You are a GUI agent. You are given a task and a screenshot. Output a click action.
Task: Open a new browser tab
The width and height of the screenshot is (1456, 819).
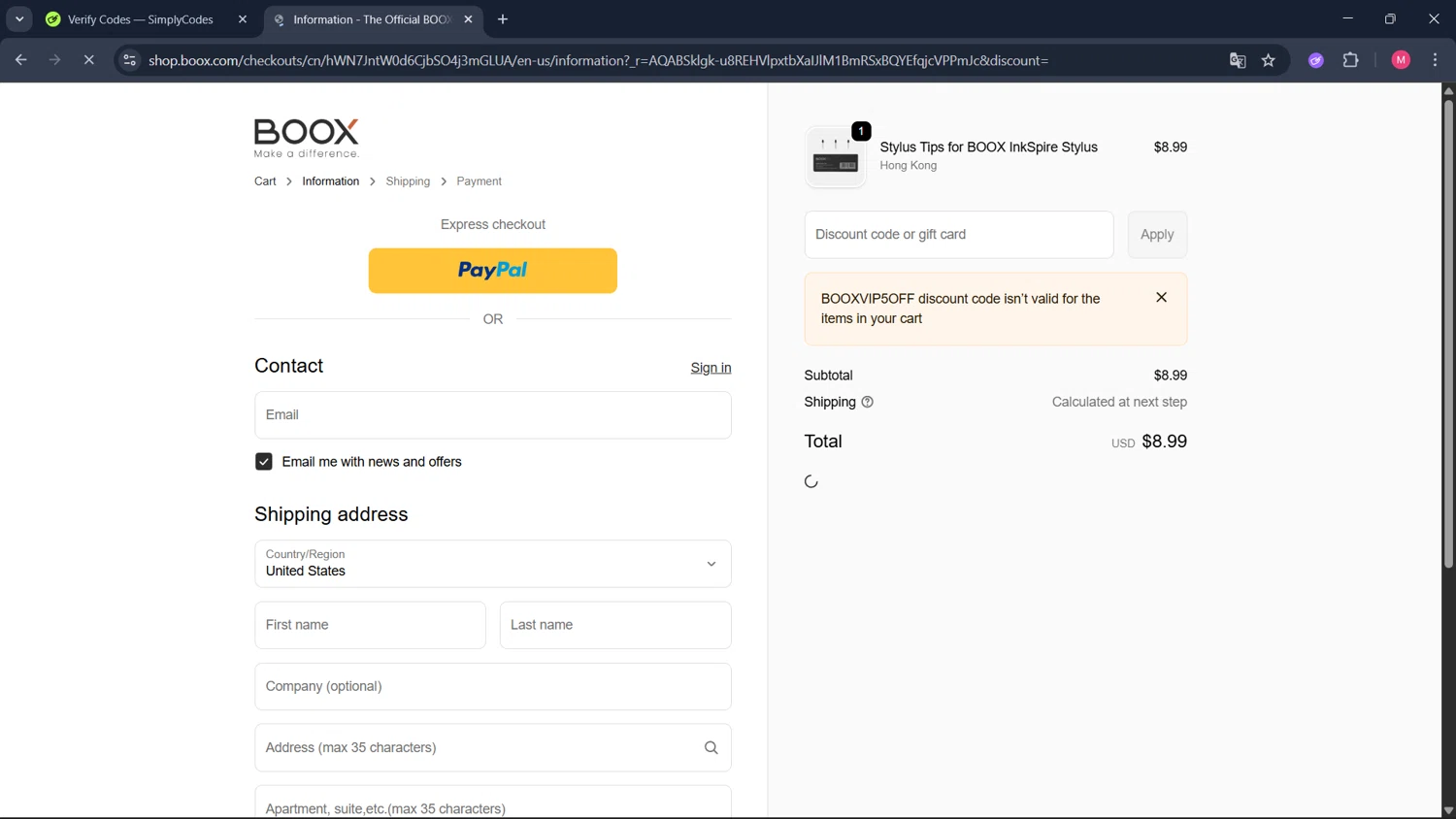[503, 19]
